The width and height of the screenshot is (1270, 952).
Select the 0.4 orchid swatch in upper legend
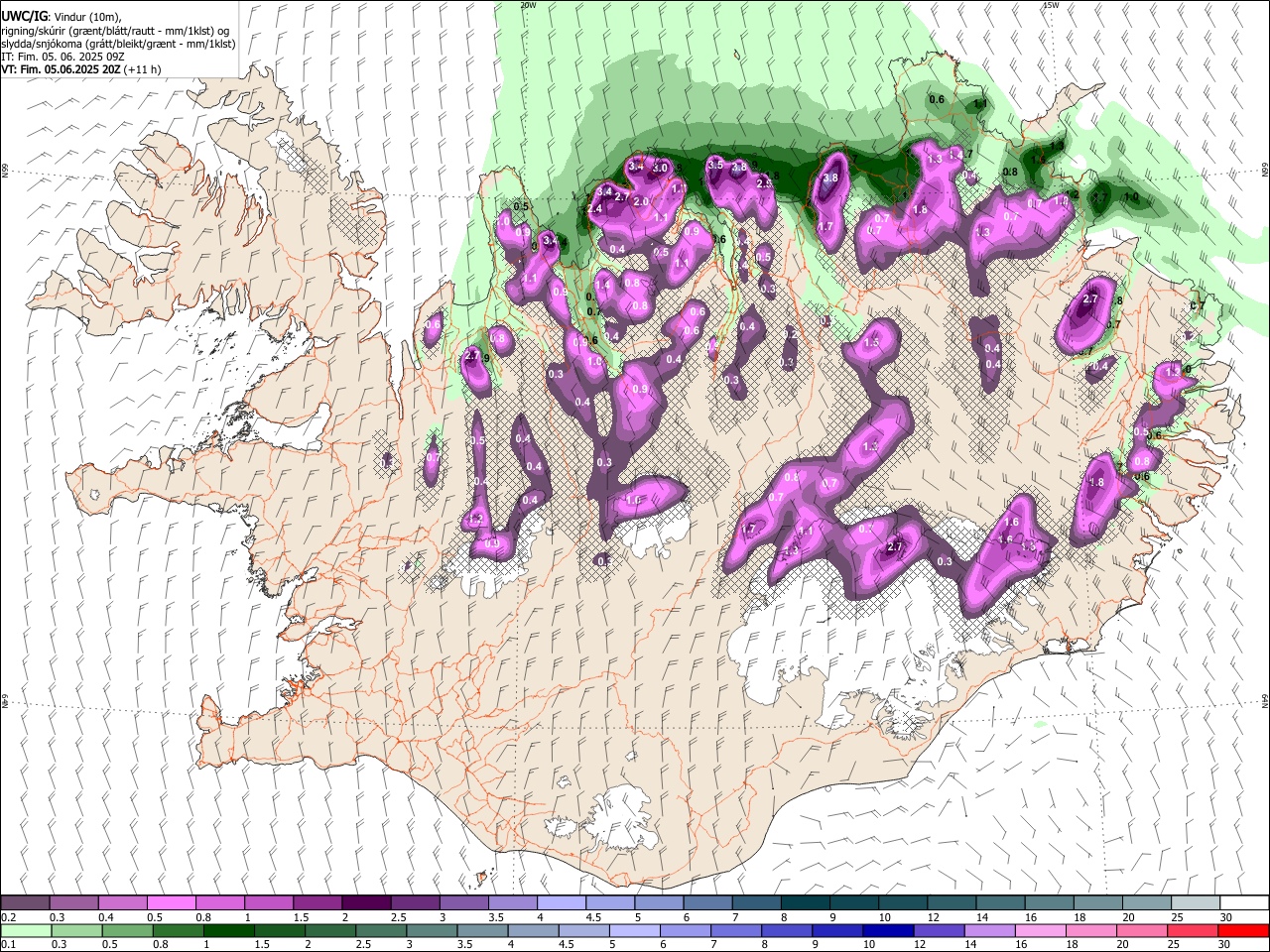coord(123,903)
